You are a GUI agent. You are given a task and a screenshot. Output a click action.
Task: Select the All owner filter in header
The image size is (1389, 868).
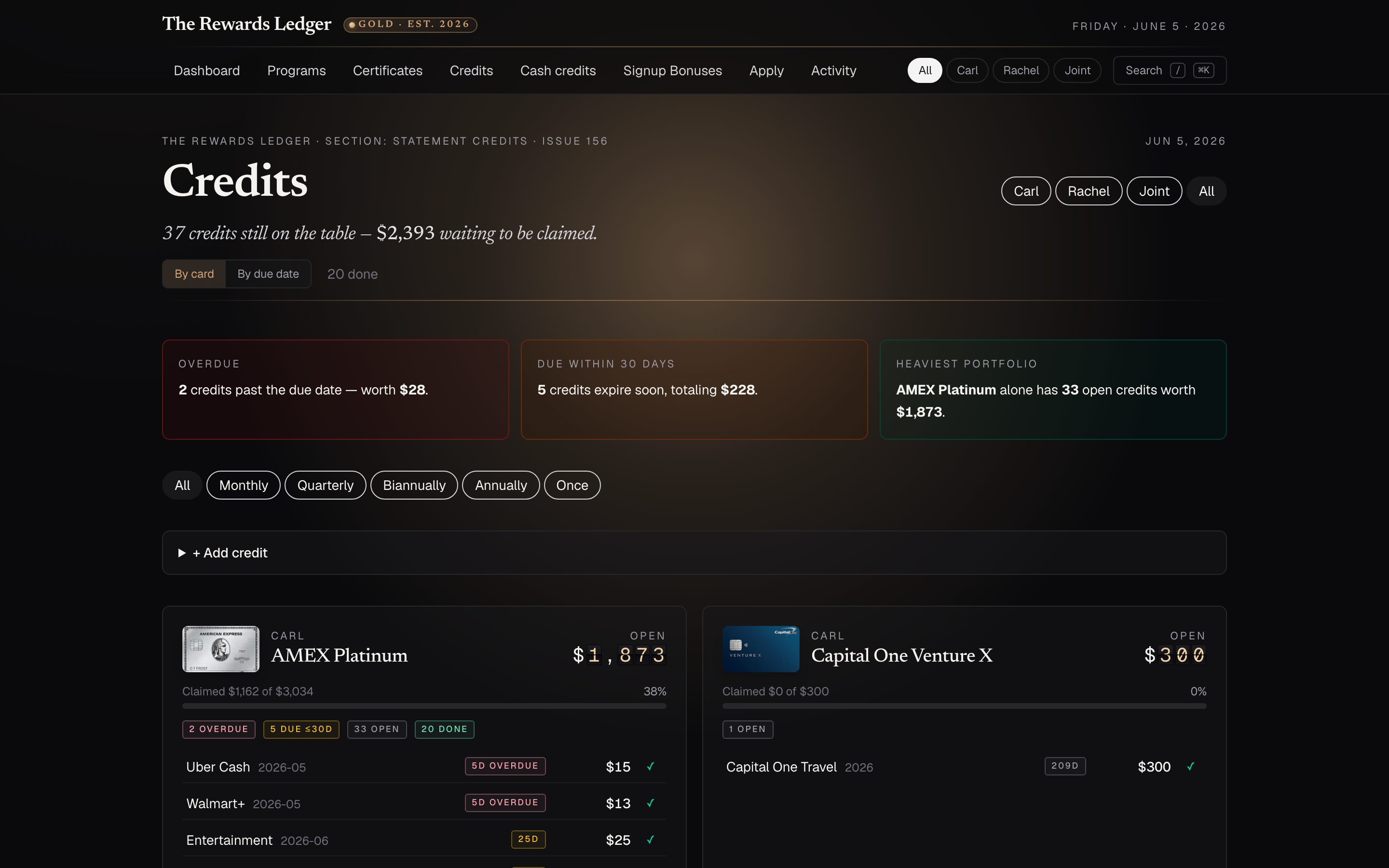(925, 70)
